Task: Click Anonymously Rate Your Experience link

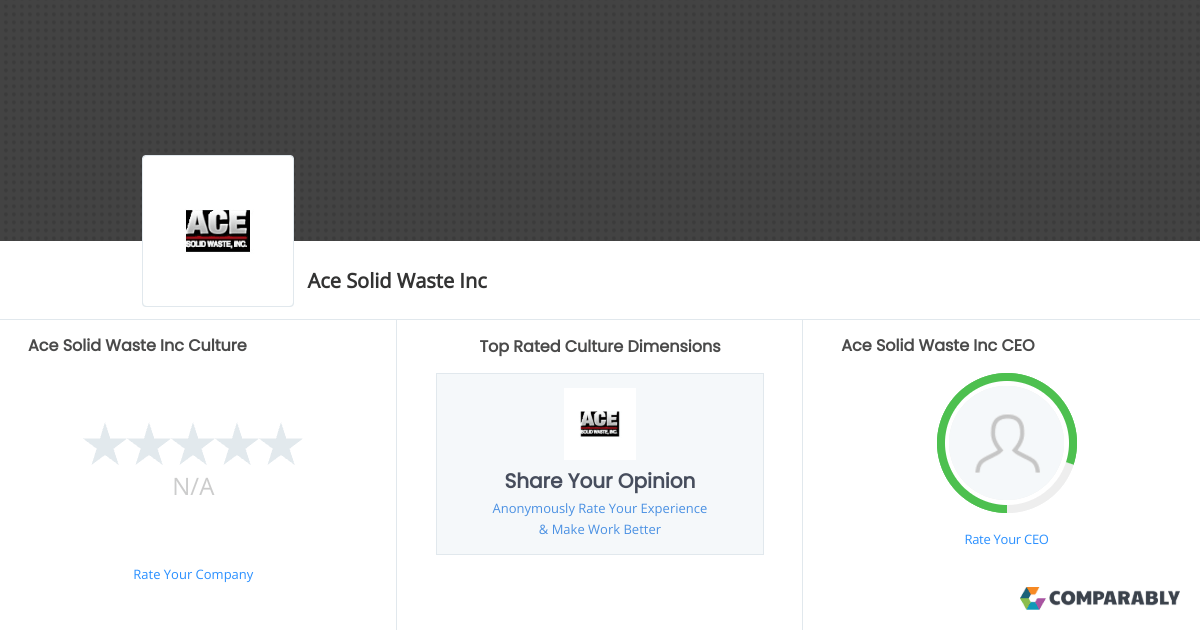Action: click(x=599, y=508)
